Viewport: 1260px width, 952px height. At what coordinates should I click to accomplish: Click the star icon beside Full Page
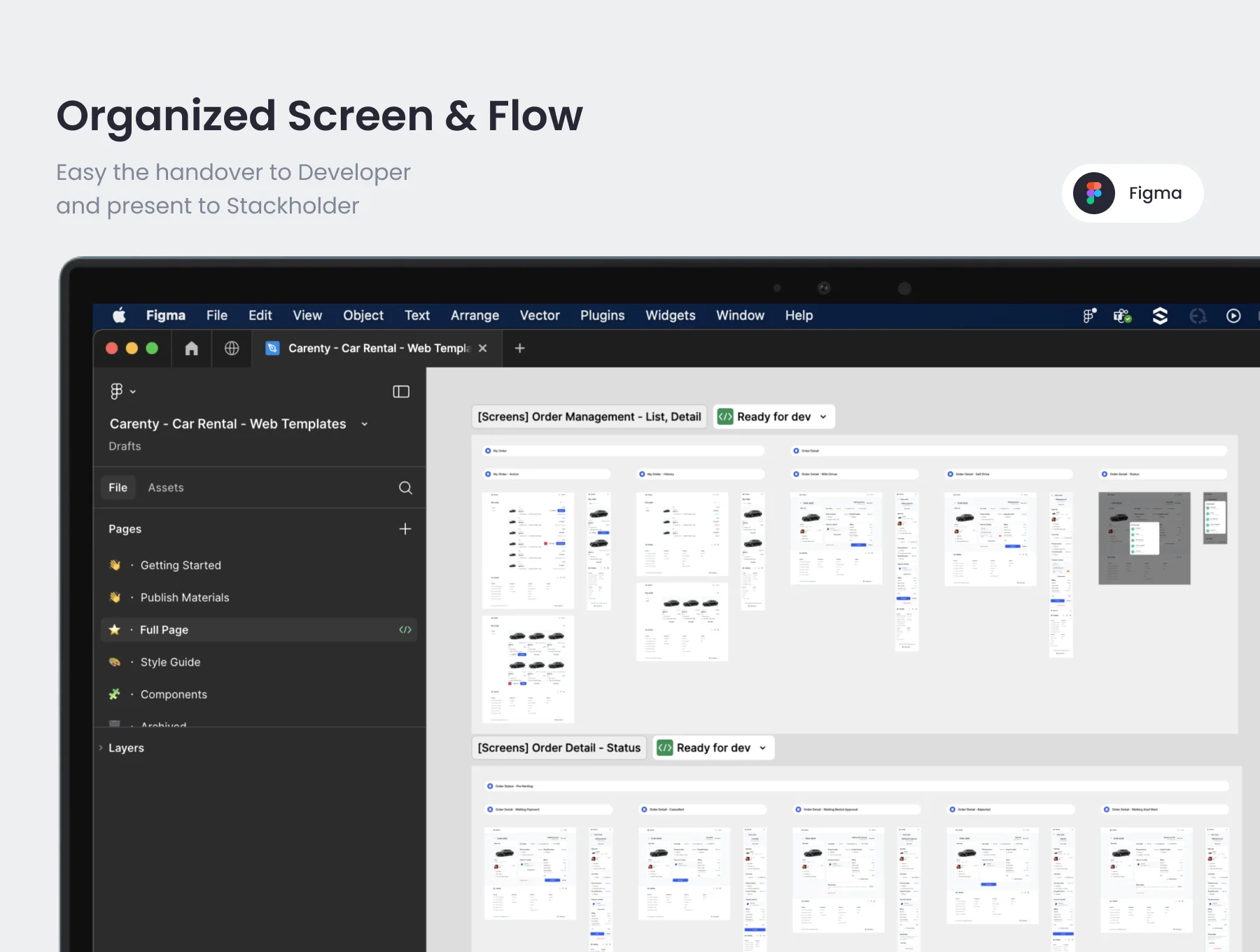click(x=115, y=630)
